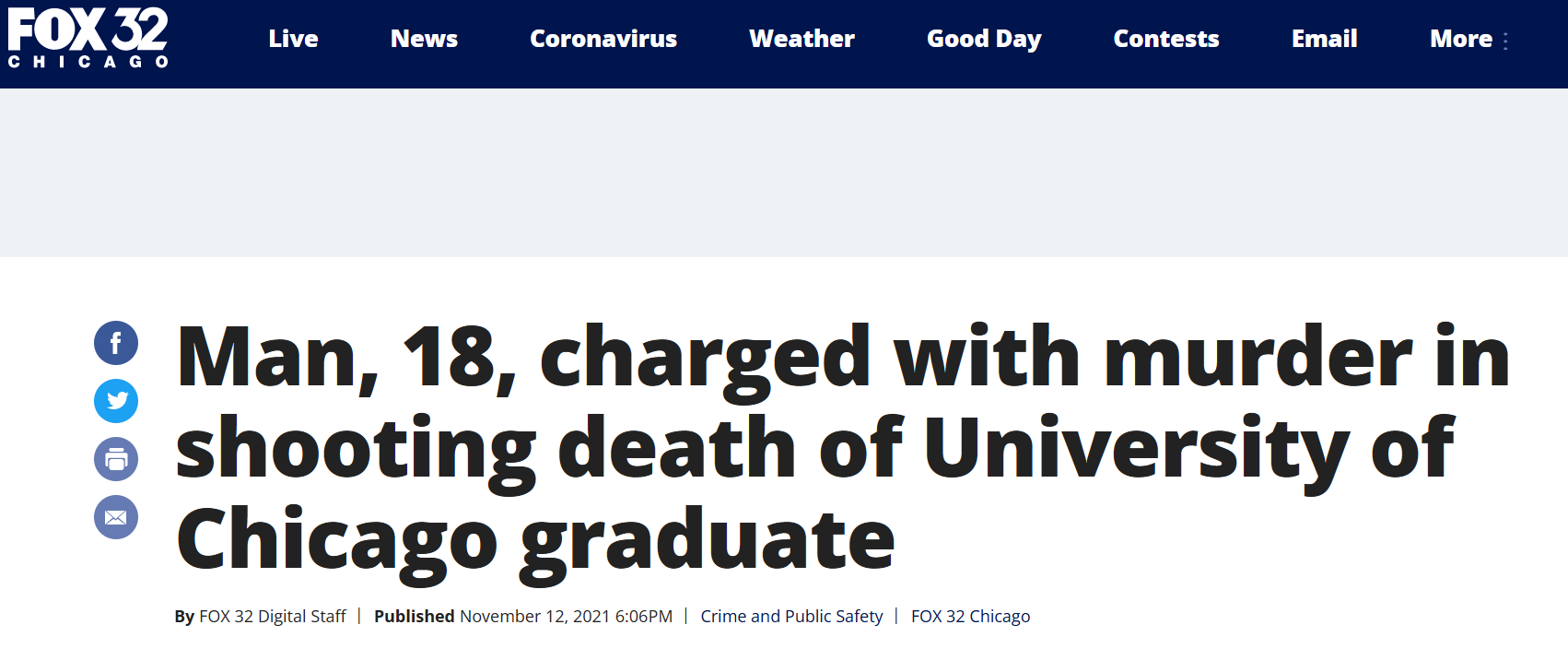This screenshot has width=1568, height=672.
Task: Print this article
Action: tap(116, 459)
